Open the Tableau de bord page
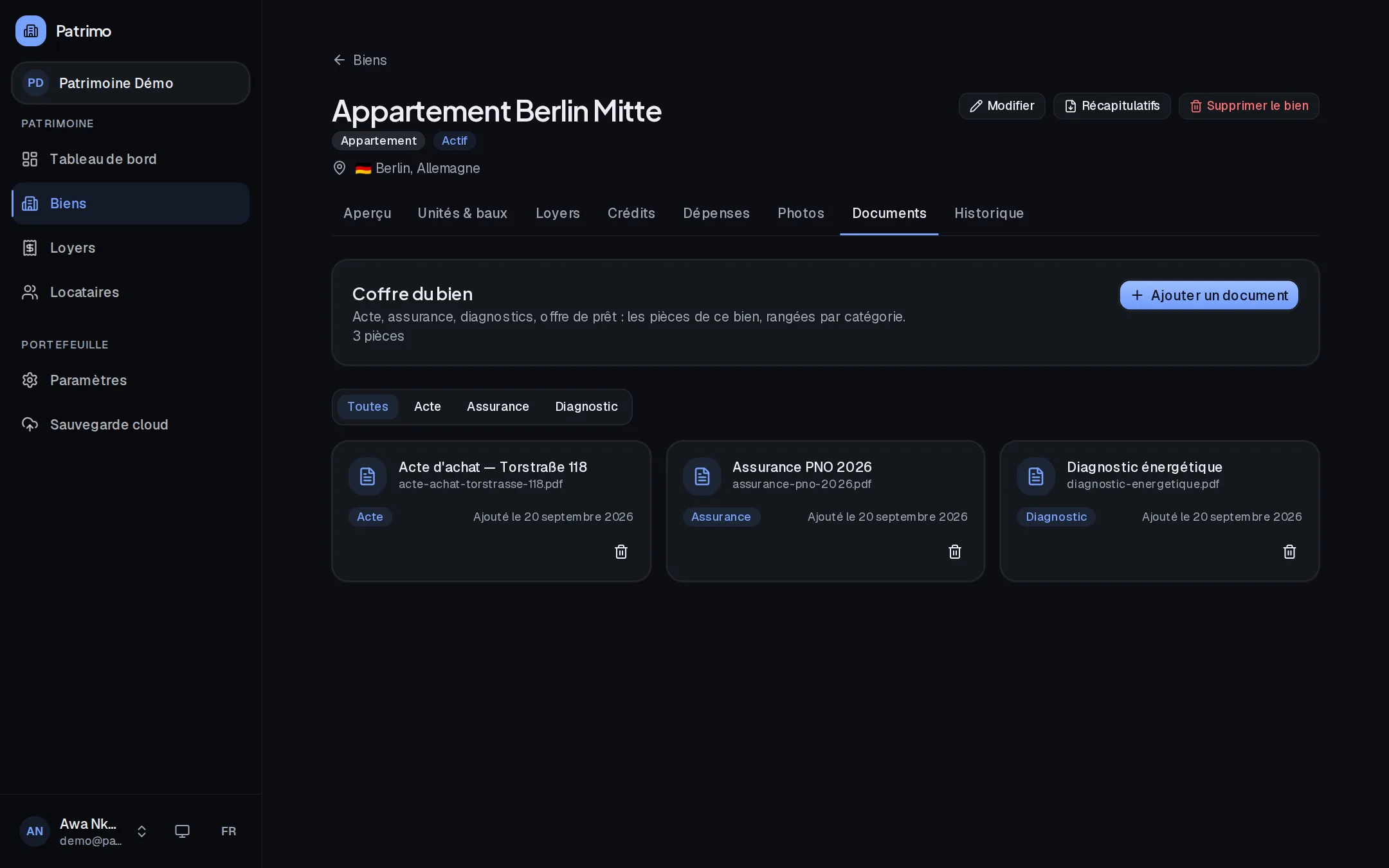1389x868 pixels. click(131, 159)
